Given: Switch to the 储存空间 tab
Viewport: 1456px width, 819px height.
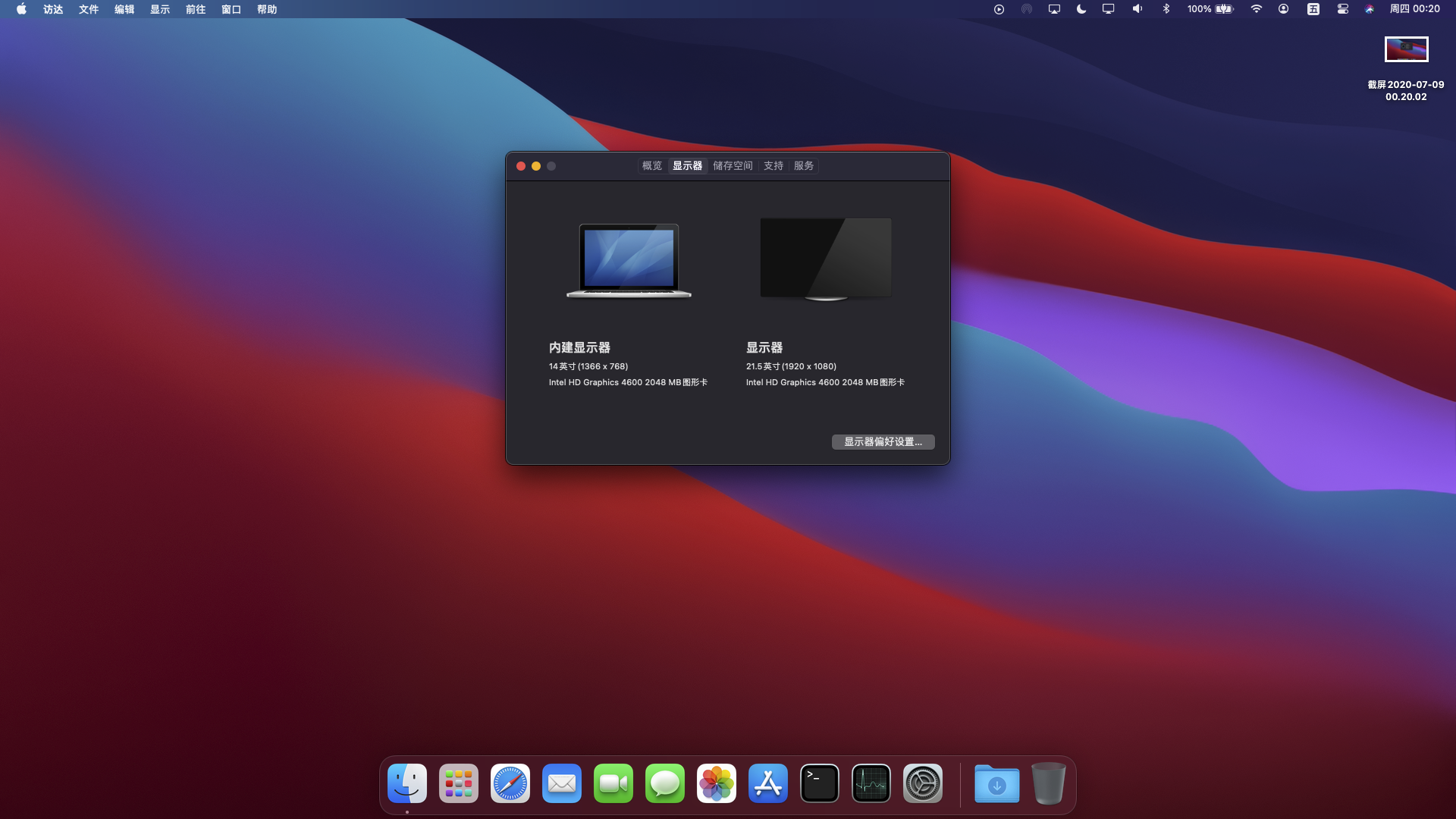Looking at the screenshot, I should coord(733,165).
